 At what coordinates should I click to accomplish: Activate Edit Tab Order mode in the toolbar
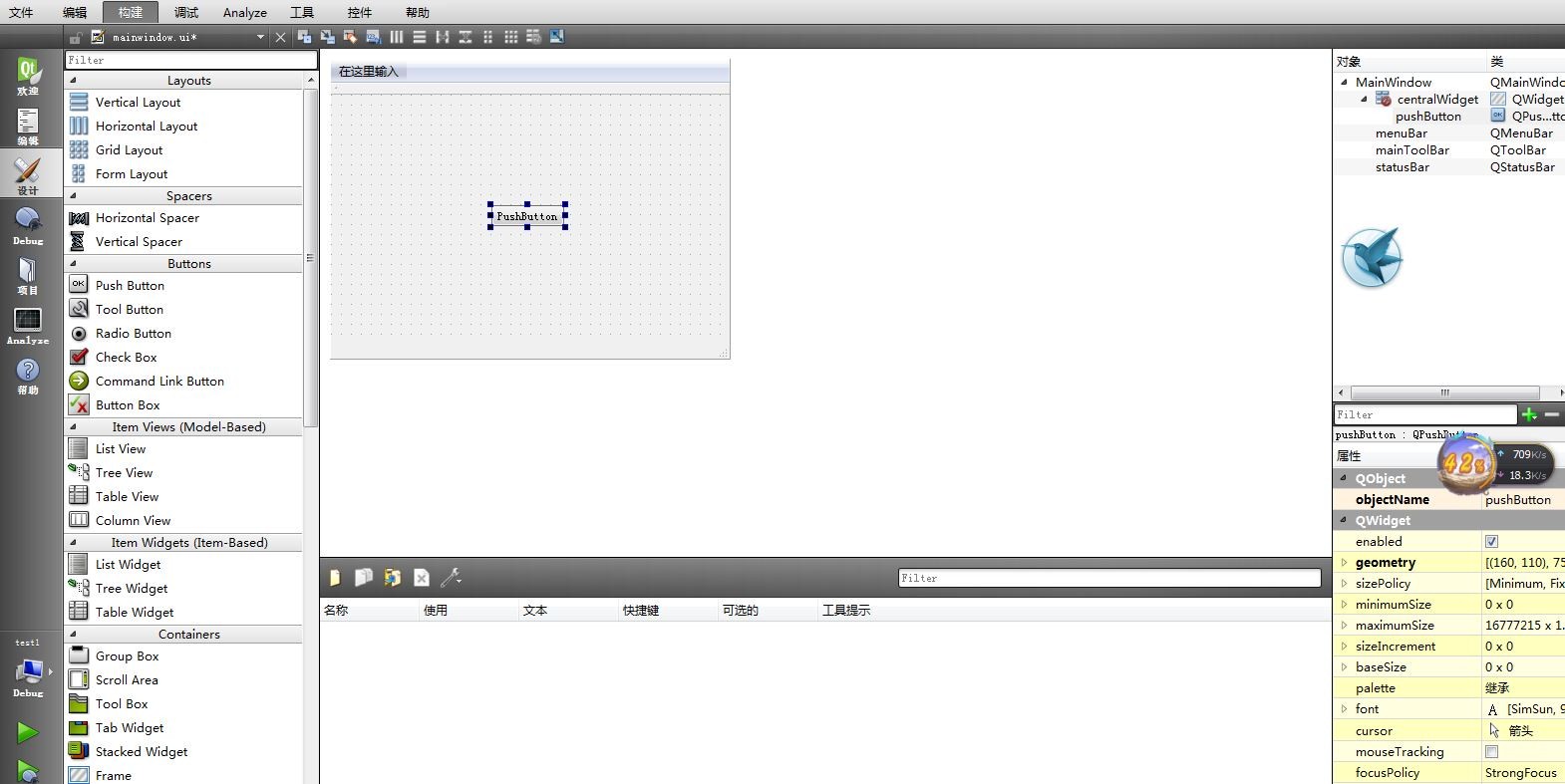[373, 37]
